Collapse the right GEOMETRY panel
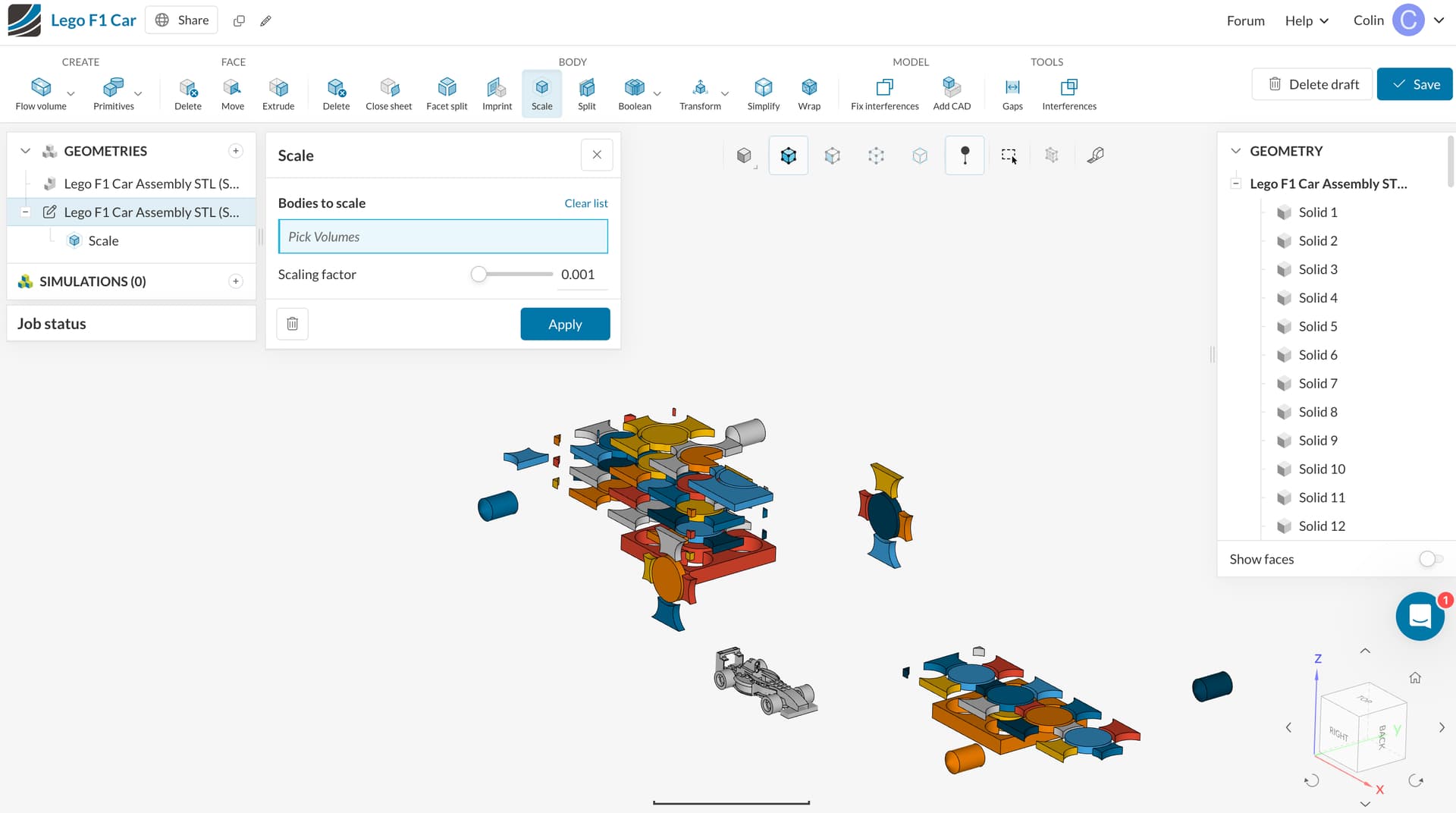Screen dimensions: 1456x813 1235,151
